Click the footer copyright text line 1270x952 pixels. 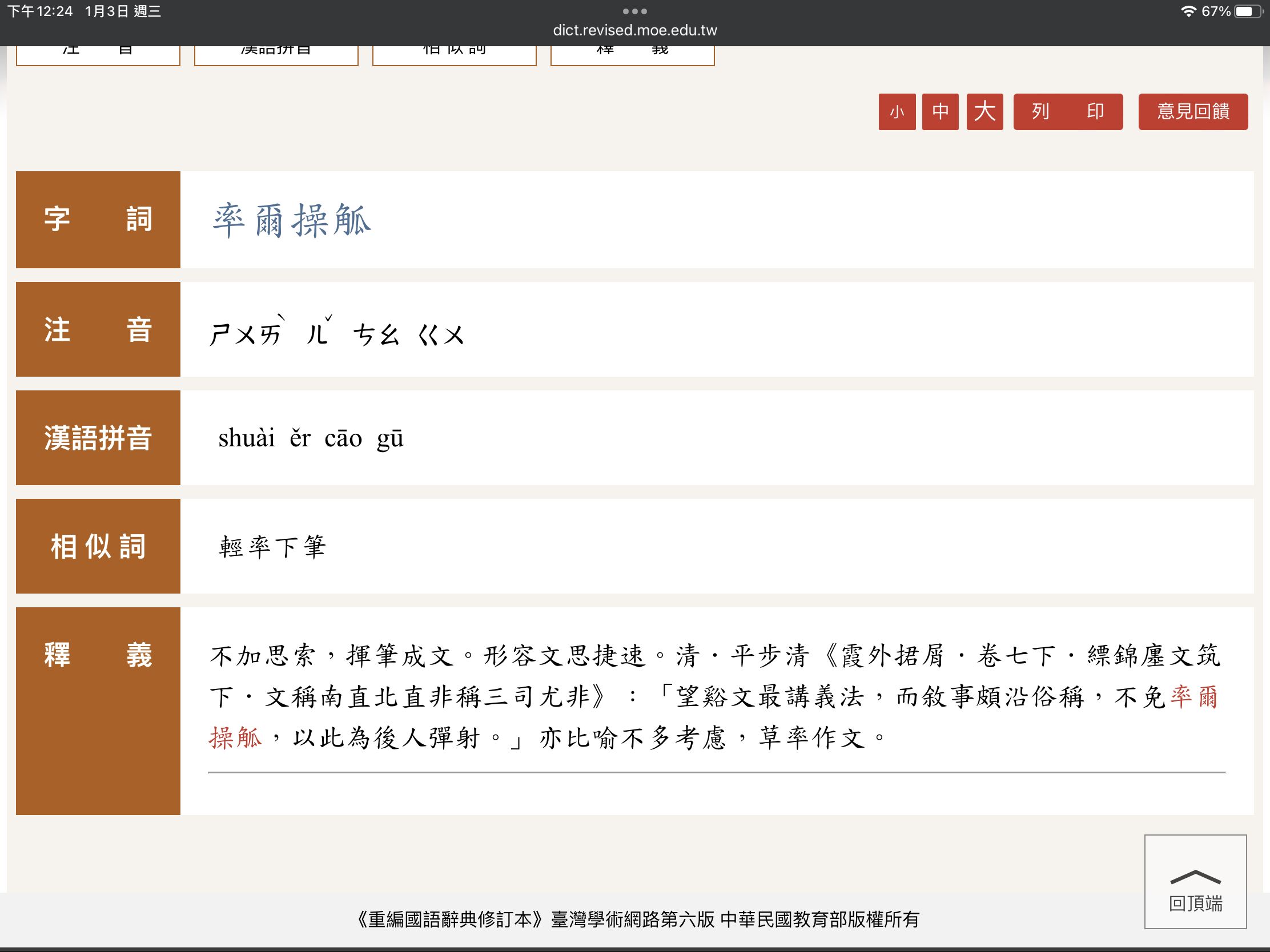636,919
